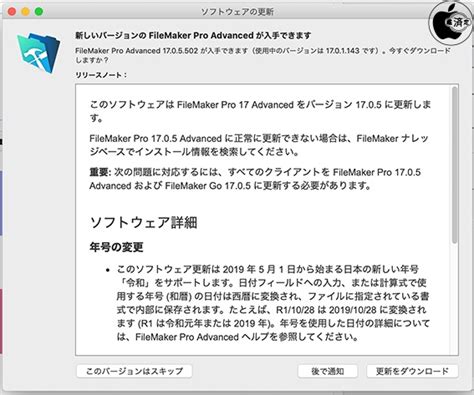Image resolution: width=474 pixels, height=395 pixels.
Task: Click headline '新しいバージョンの FileMaker Pro Advanced が入手できます'
Action: [193, 35]
